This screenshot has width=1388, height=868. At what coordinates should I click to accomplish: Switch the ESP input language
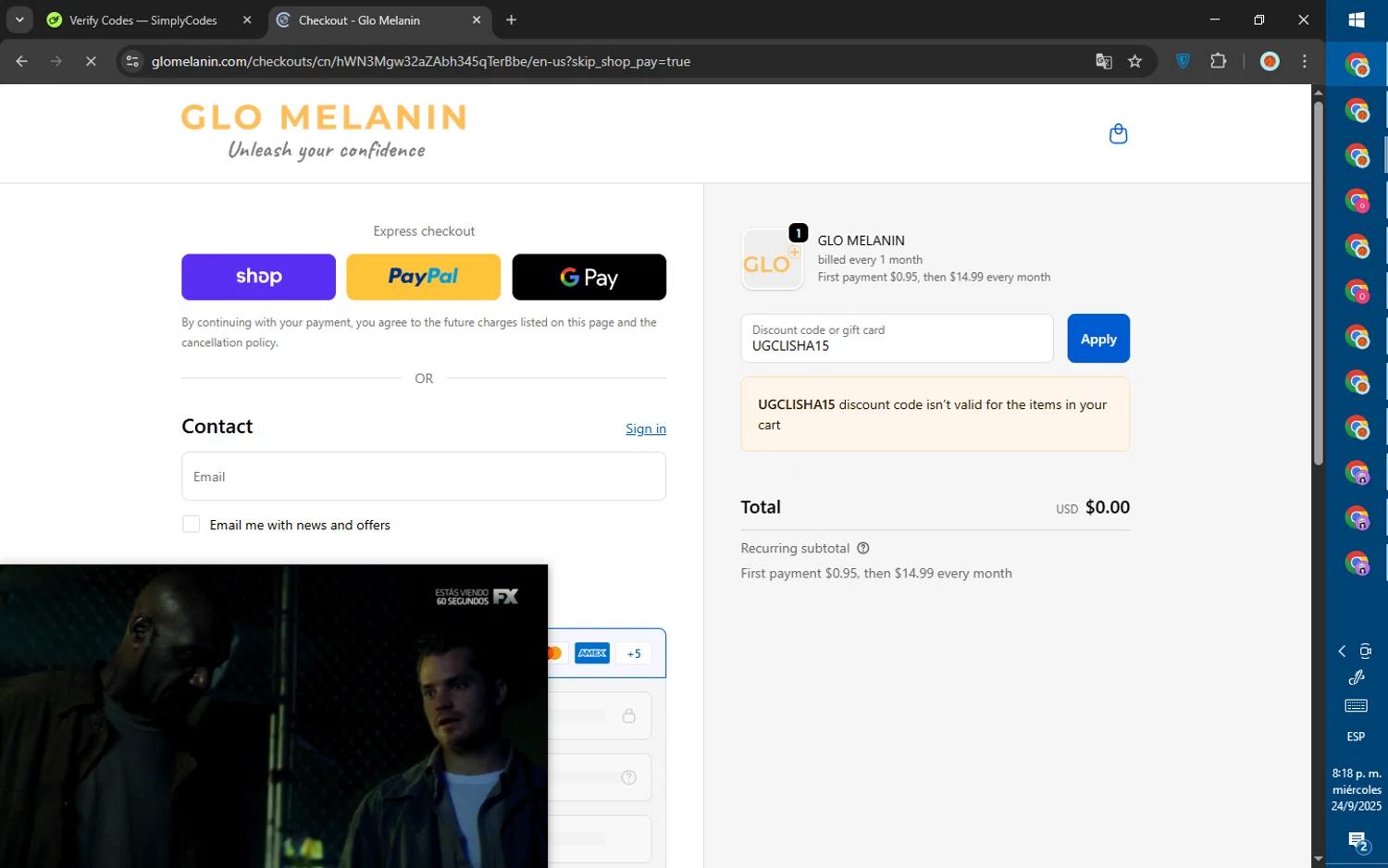click(x=1356, y=737)
